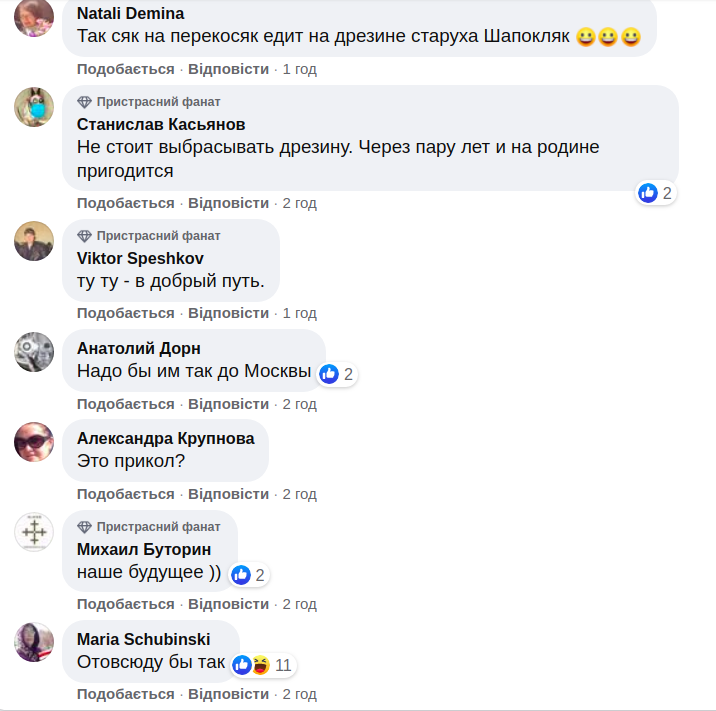The image size is (716, 711).
Task: Click Михаил Буторин's cross-pattern avatar
Action: click(x=34, y=532)
